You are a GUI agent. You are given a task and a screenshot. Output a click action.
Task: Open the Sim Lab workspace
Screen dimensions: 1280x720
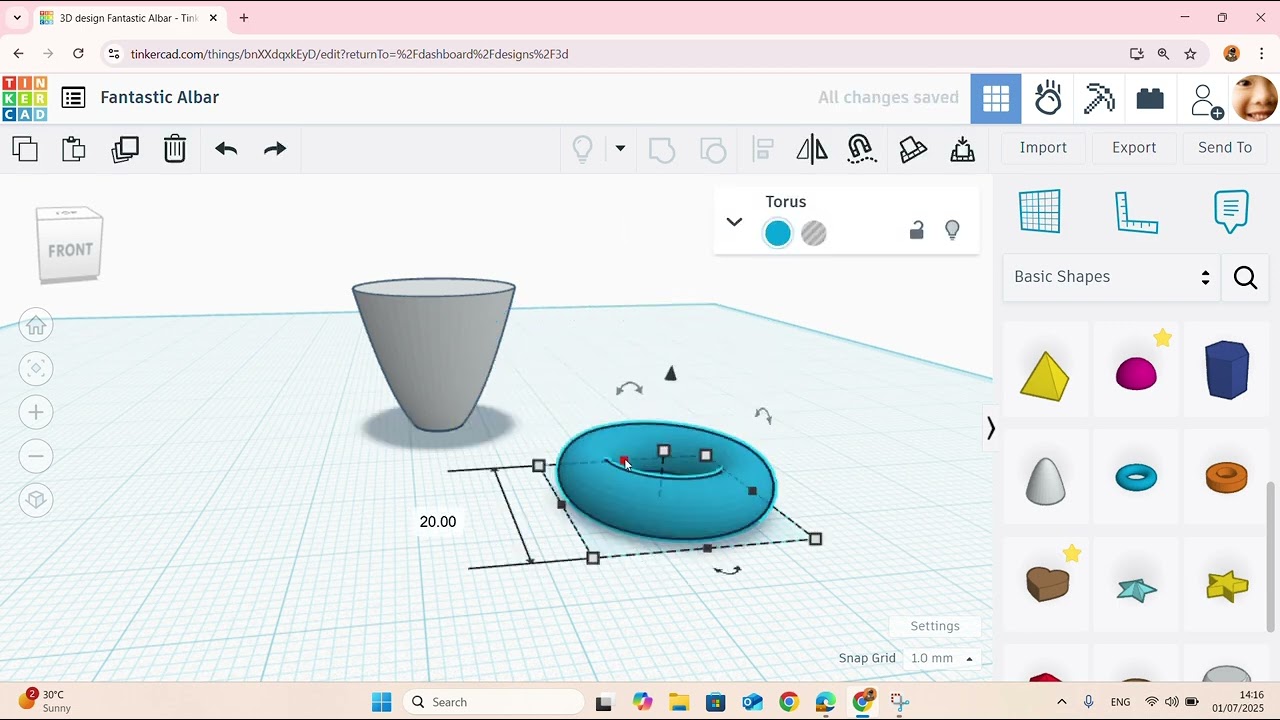1048,98
